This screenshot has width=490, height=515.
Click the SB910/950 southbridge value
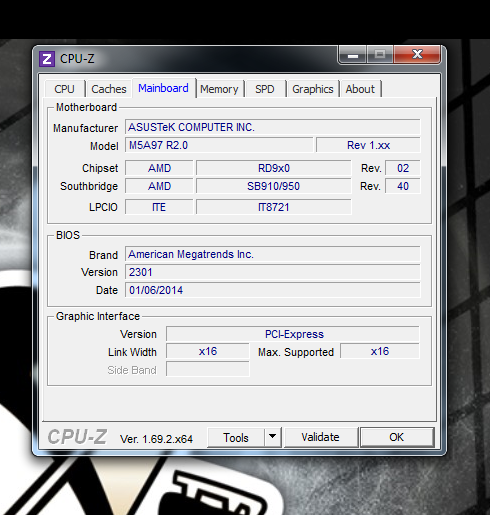[274, 186]
